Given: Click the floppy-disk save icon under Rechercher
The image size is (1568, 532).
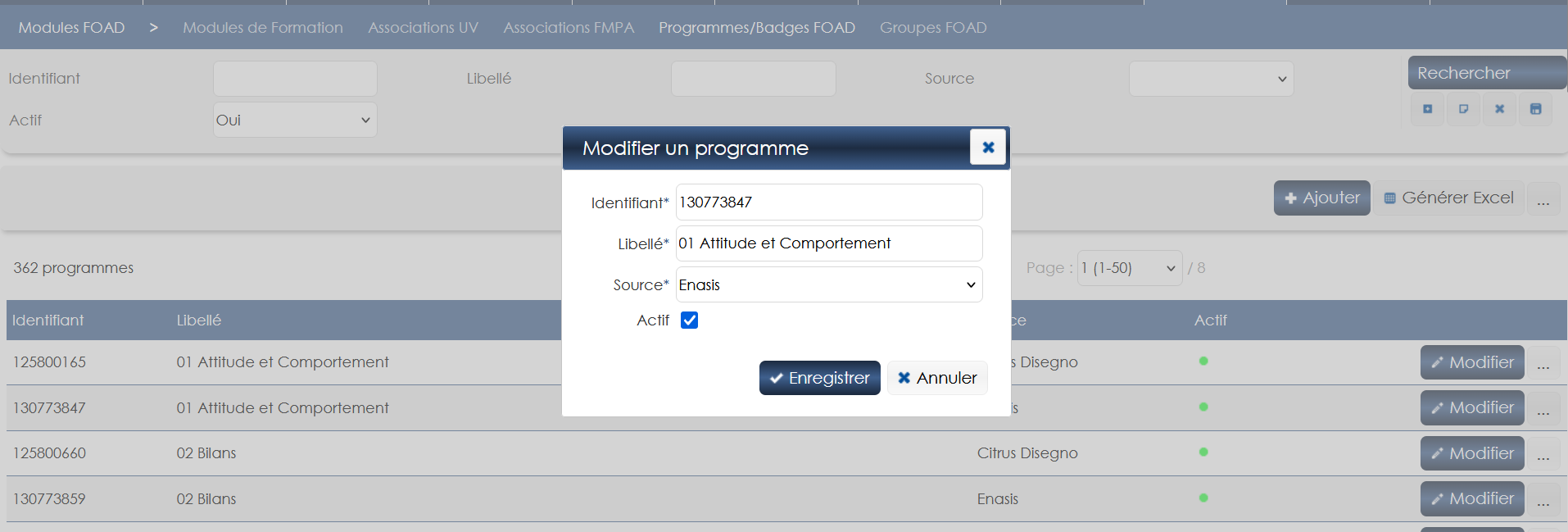Looking at the screenshot, I should click(x=1535, y=109).
